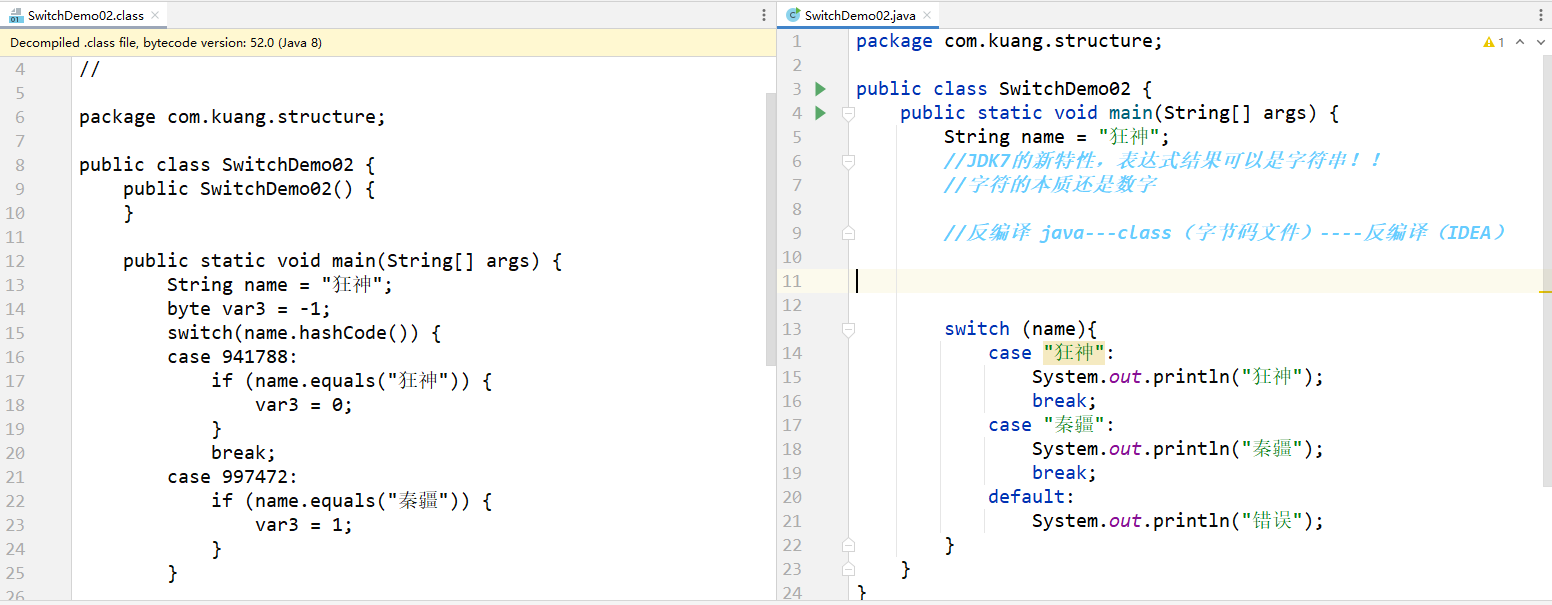Click the Java class icon on the SwitchDemo02.java tab

(793, 15)
